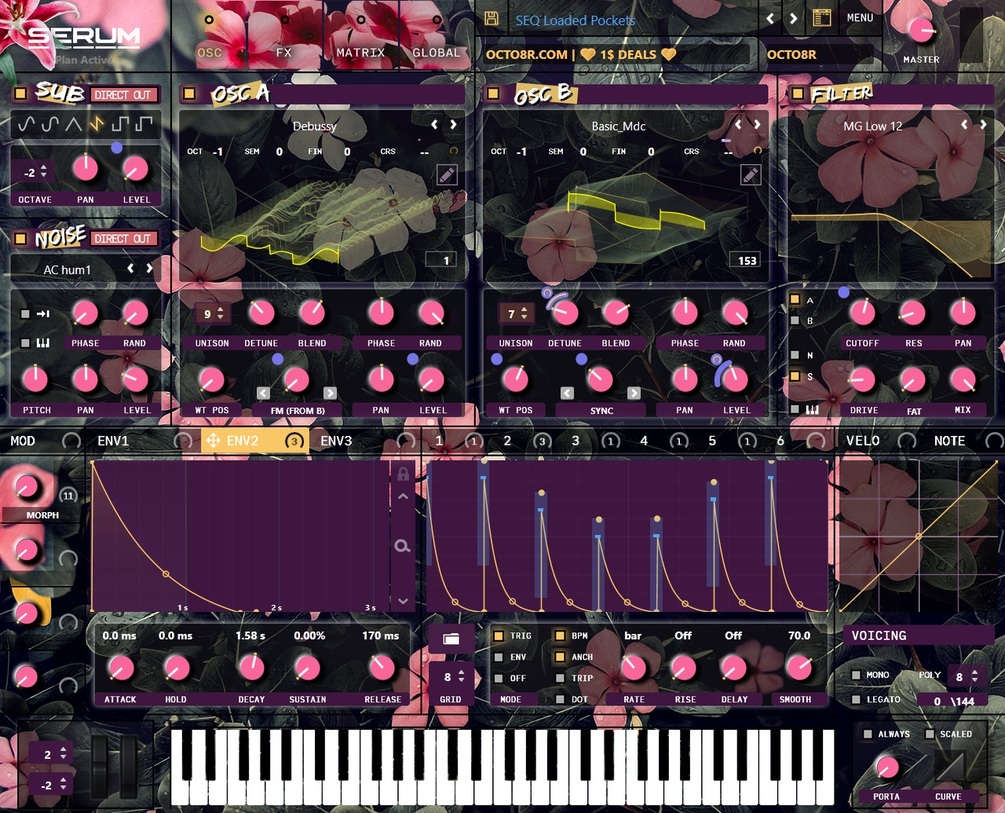Toggle SUB DIRECT OUT button
Image resolution: width=1005 pixels, height=813 pixels.
(x=123, y=95)
